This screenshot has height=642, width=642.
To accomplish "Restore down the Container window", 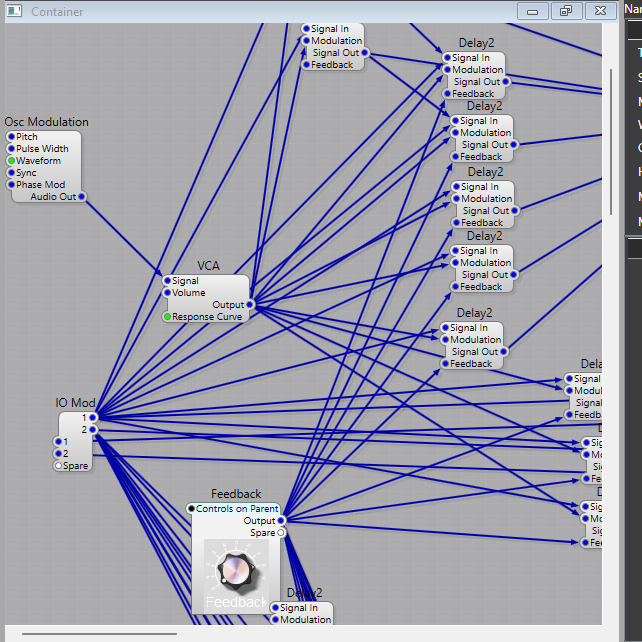I will [567, 11].
